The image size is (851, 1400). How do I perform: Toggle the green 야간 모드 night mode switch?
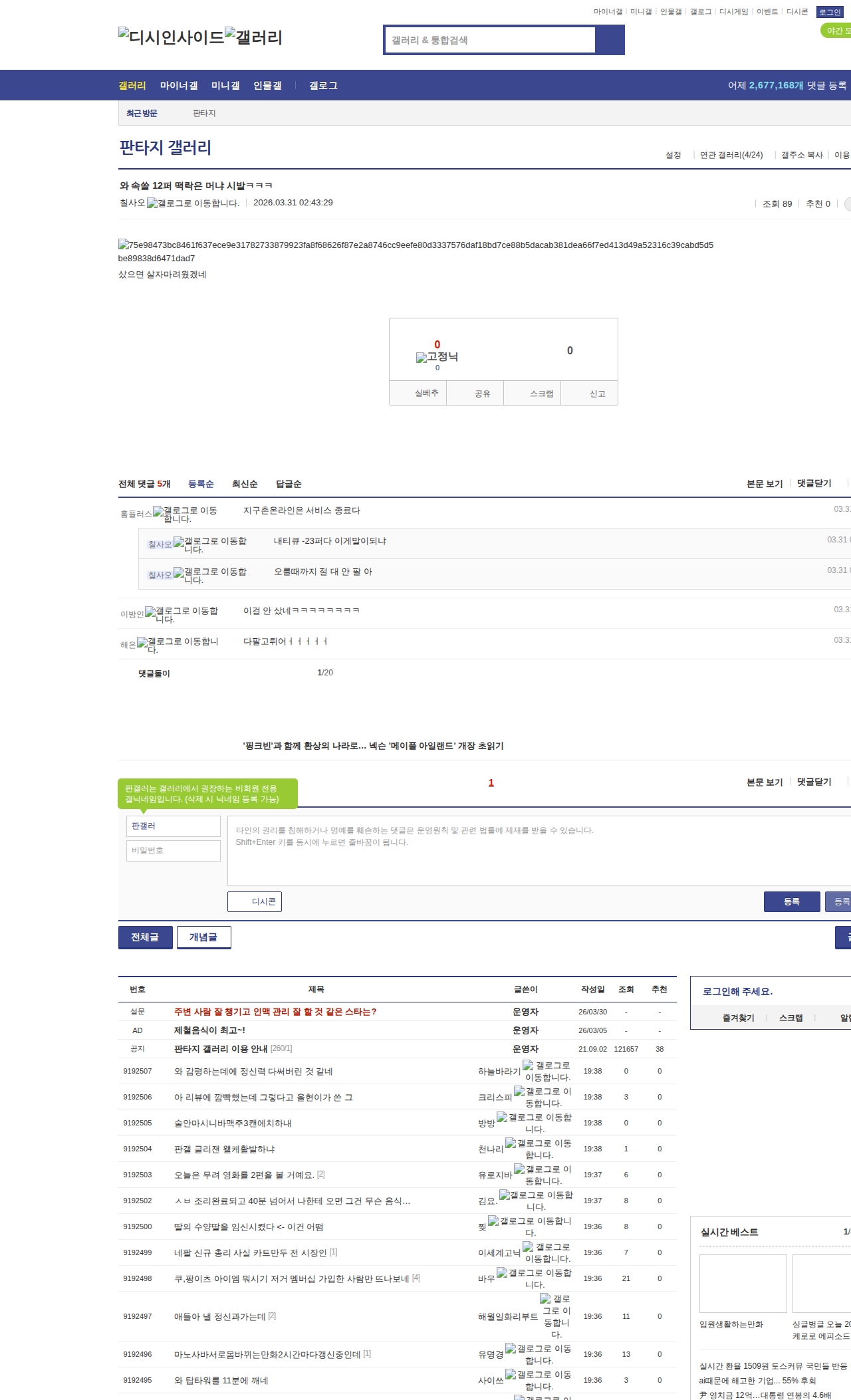pyautogui.click(x=836, y=31)
